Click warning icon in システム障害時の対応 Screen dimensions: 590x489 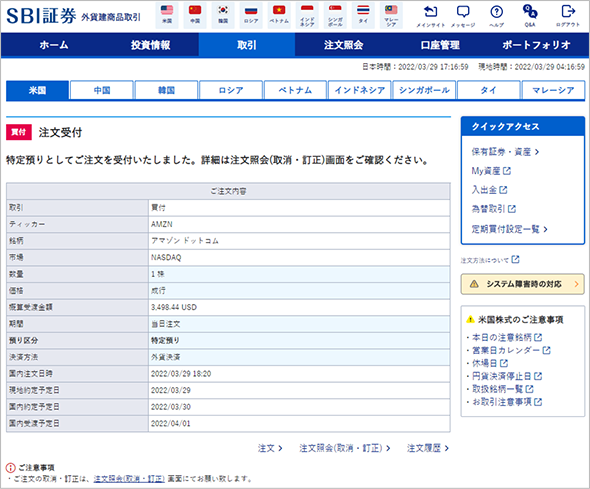(474, 284)
